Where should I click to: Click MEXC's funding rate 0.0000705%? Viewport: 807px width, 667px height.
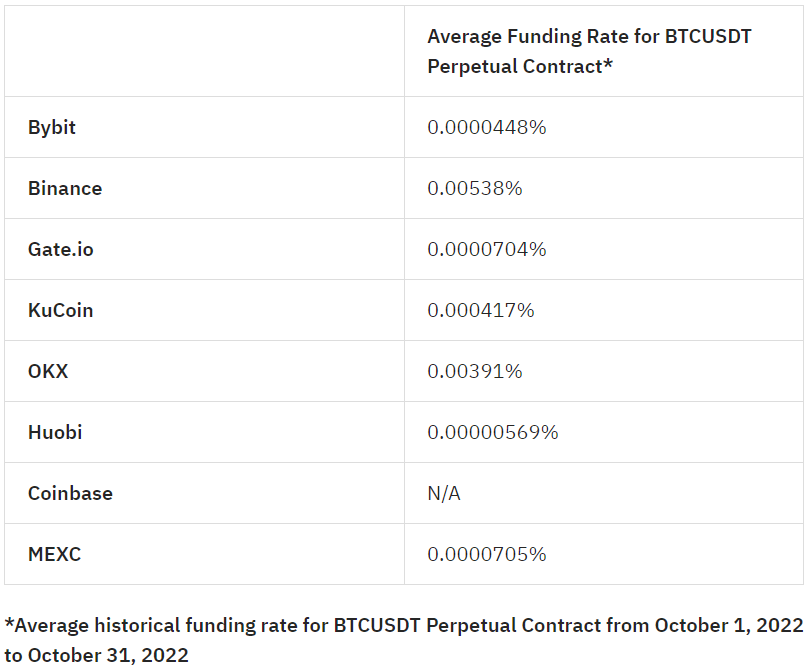click(486, 554)
